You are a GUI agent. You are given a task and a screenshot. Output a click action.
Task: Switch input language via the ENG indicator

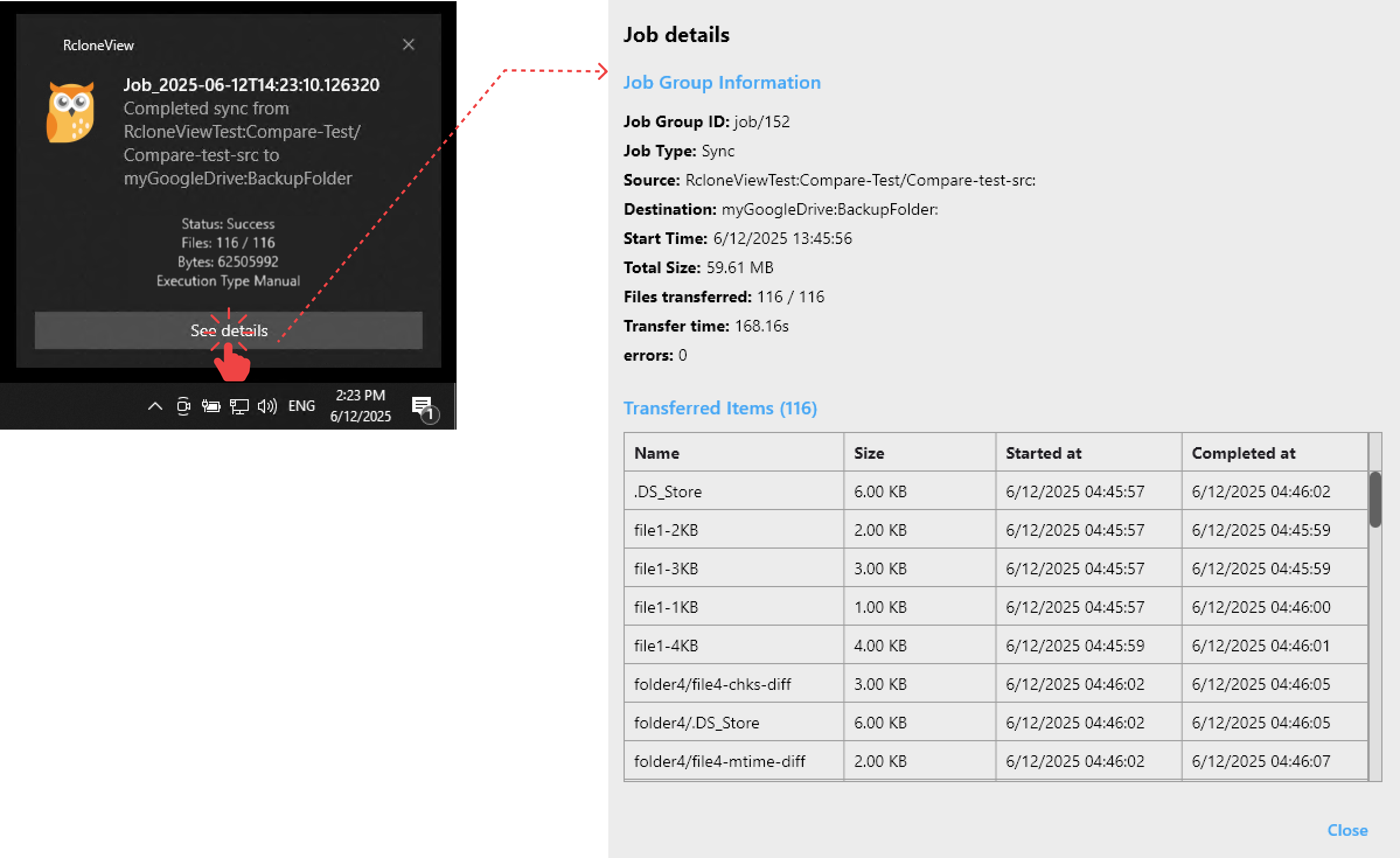[x=301, y=405]
